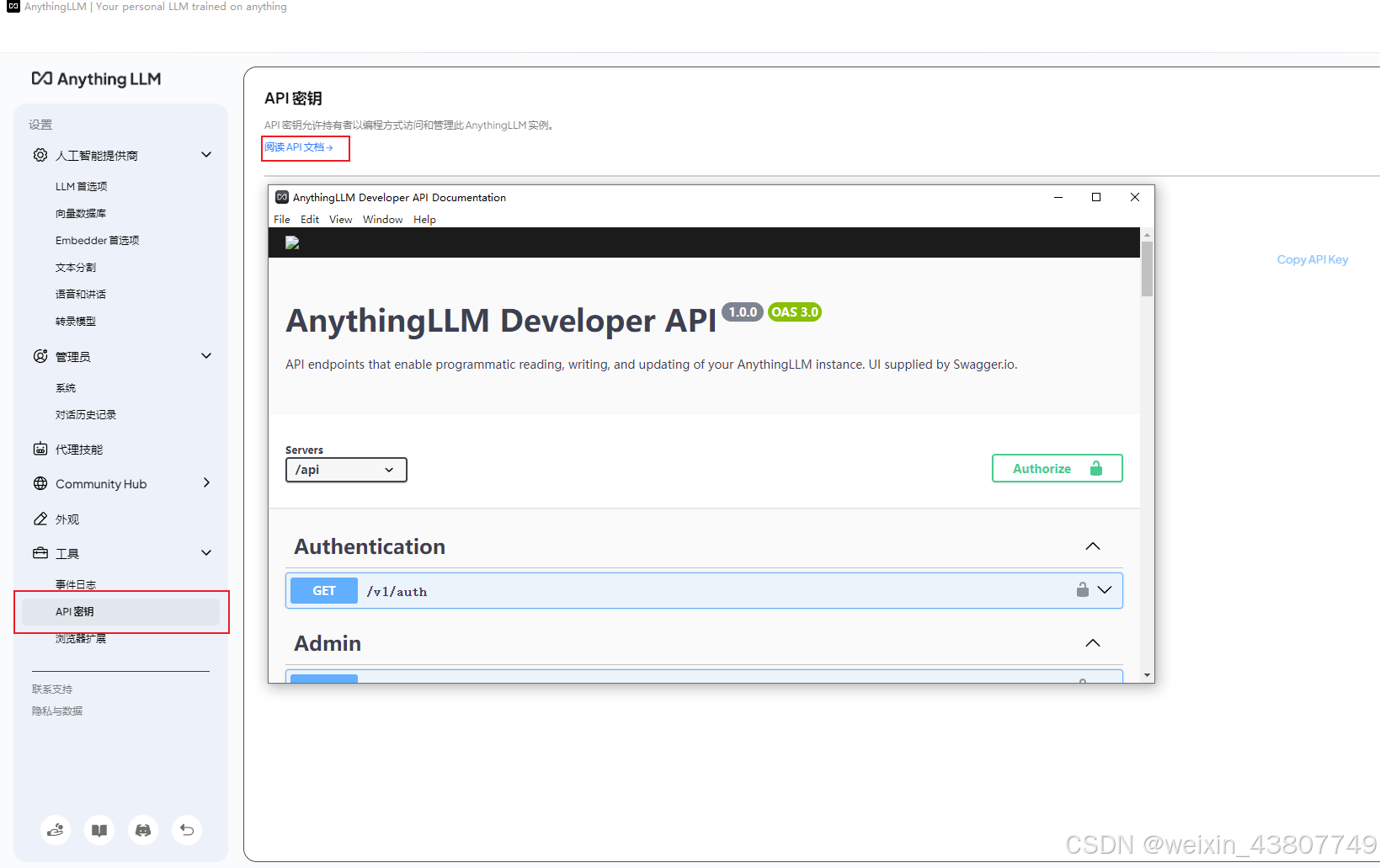Open the Edit menu
Image resolution: width=1380 pixels, height=868 pixels.
[310, 220]
